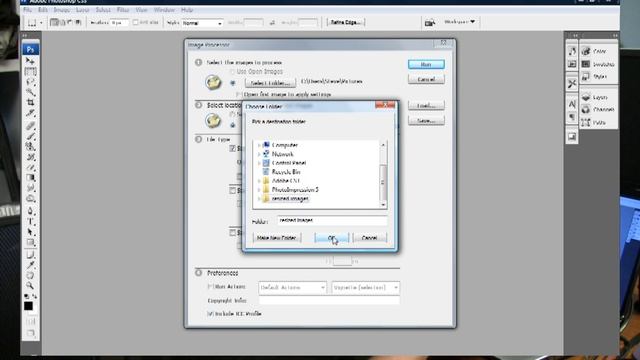The image size is (640, 360).
Task: Open the Paragraph panel icon
Action: [x=572, y=117]
